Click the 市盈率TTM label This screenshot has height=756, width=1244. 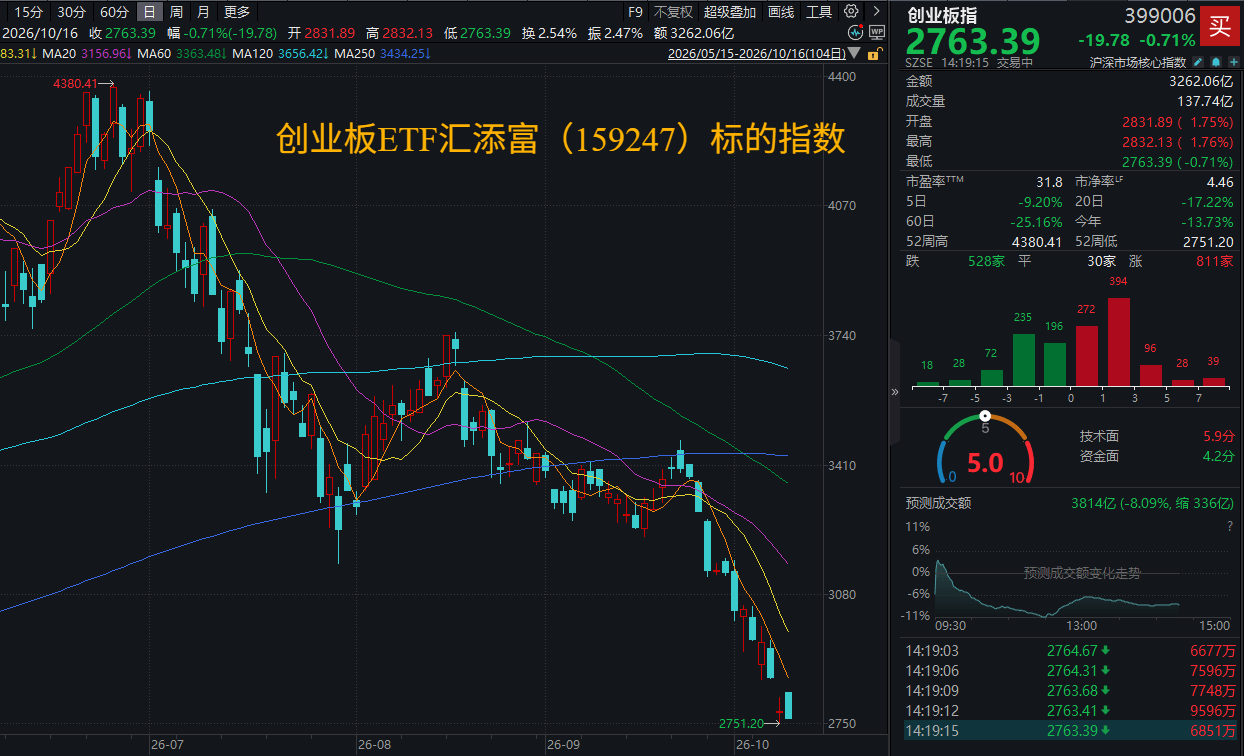coord(936,182)
